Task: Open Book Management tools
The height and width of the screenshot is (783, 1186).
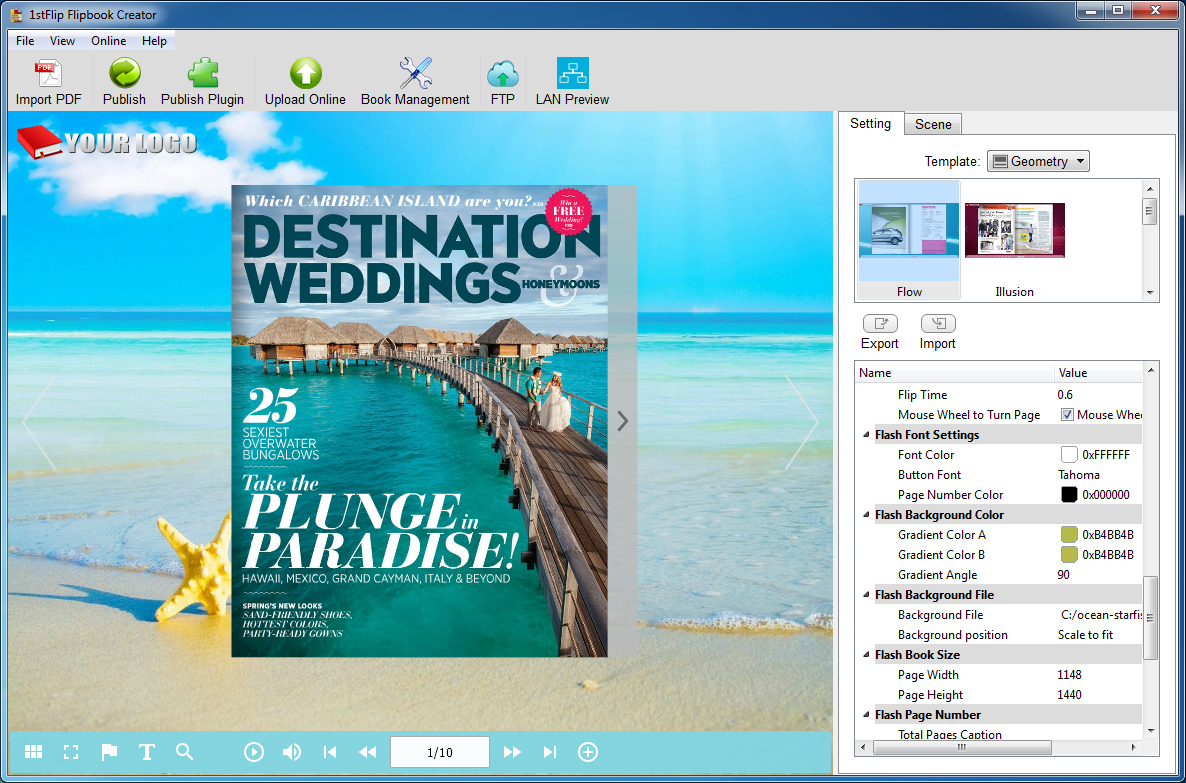Action: tap(415, 75)
